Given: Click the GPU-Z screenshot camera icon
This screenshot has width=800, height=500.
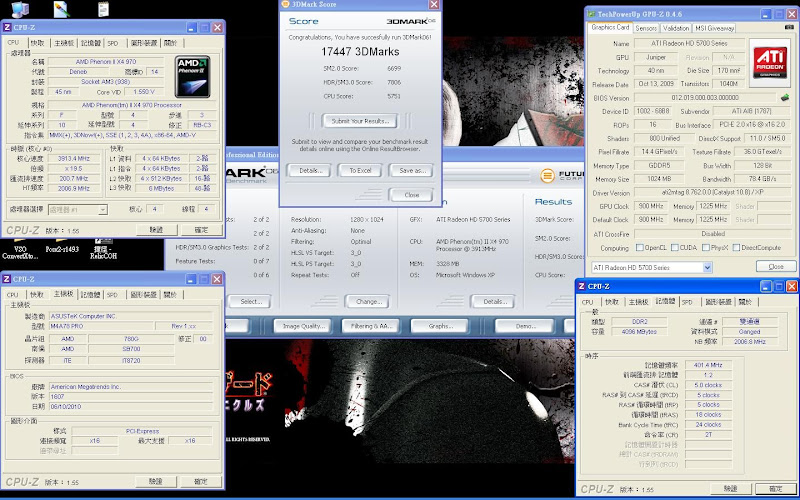Looking at the screenshot, I should [790, 28].
